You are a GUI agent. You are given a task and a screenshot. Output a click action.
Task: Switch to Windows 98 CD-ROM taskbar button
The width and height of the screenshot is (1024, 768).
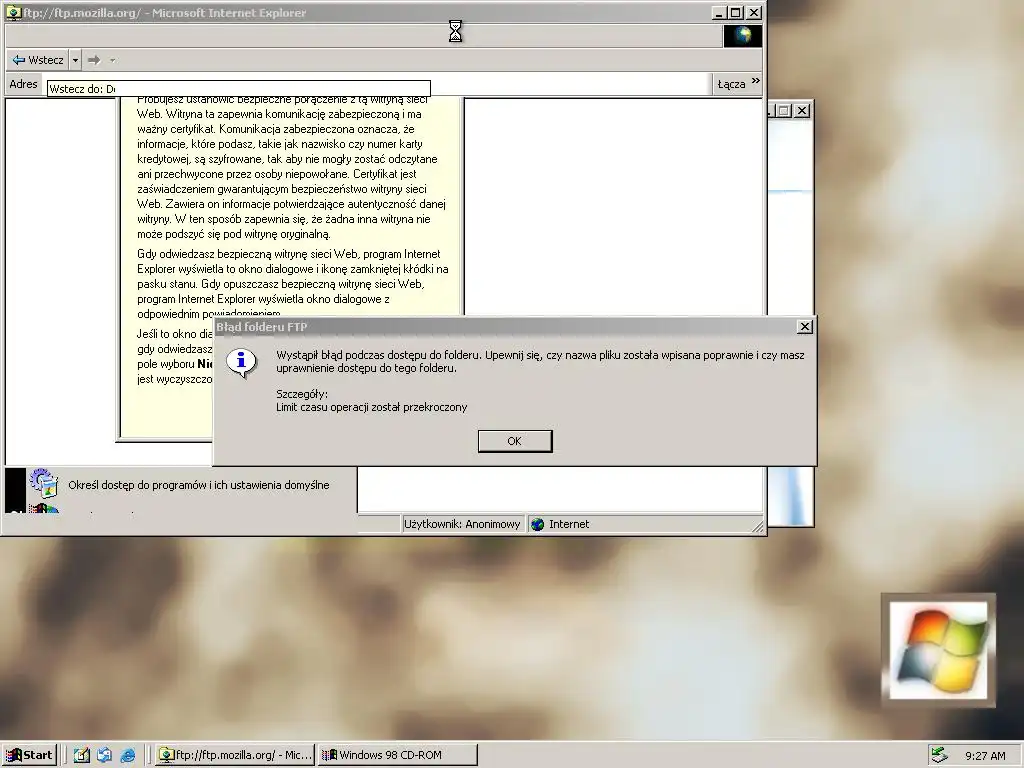tap(398, 755)
